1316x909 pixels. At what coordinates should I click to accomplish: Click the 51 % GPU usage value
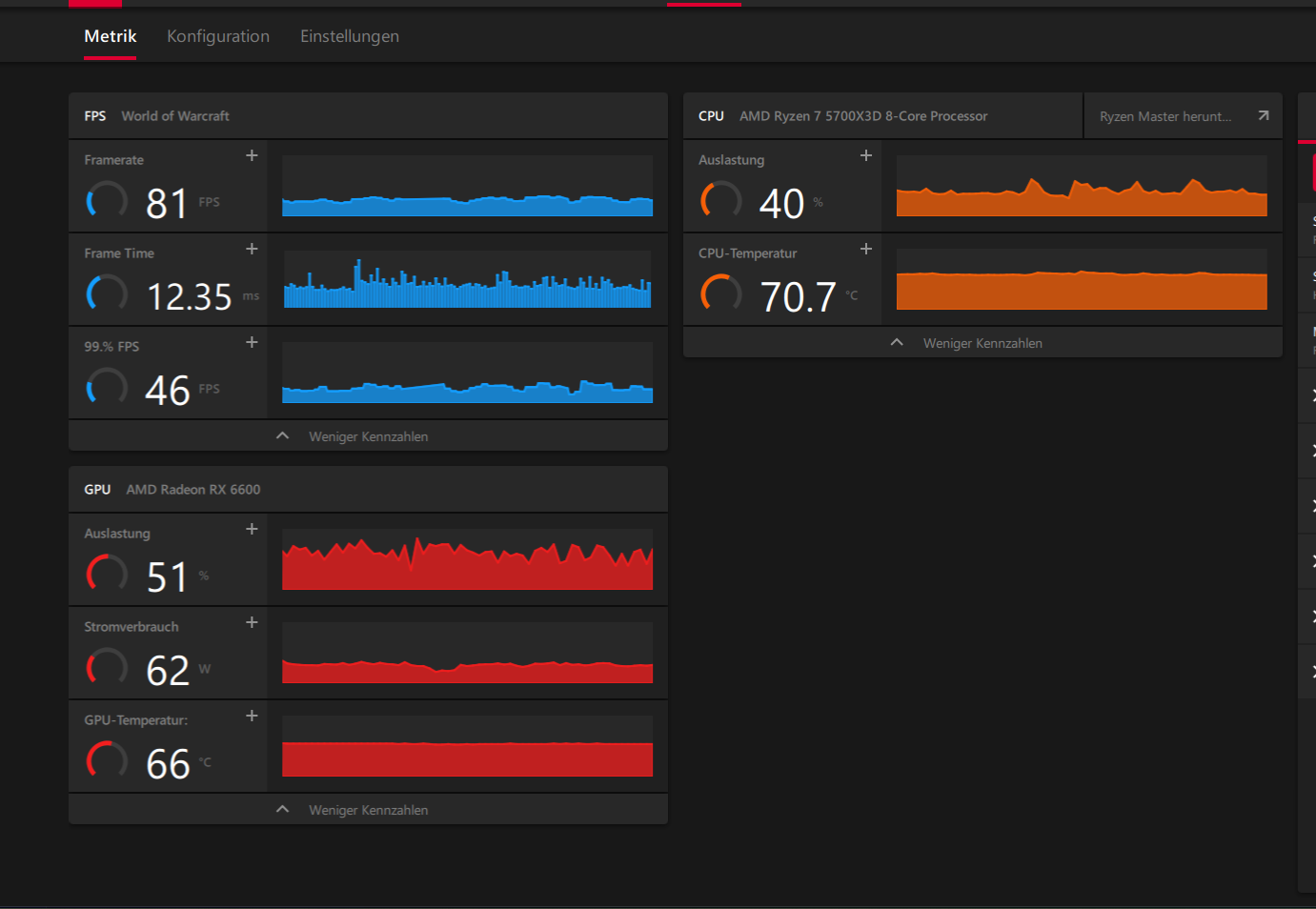[x=167, y=576]
